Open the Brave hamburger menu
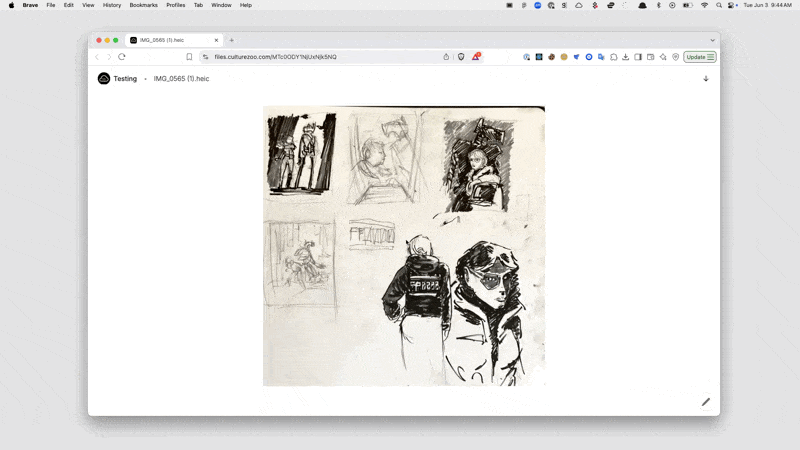 (711, 57)
